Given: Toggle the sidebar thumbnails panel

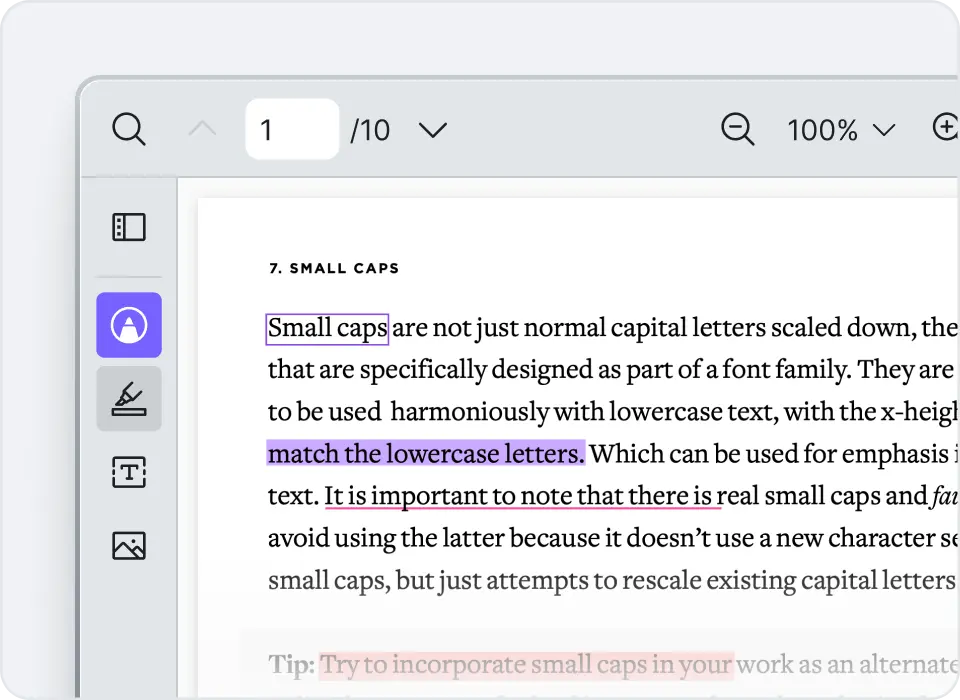Looking at the screenshot, I should (129, 227).
